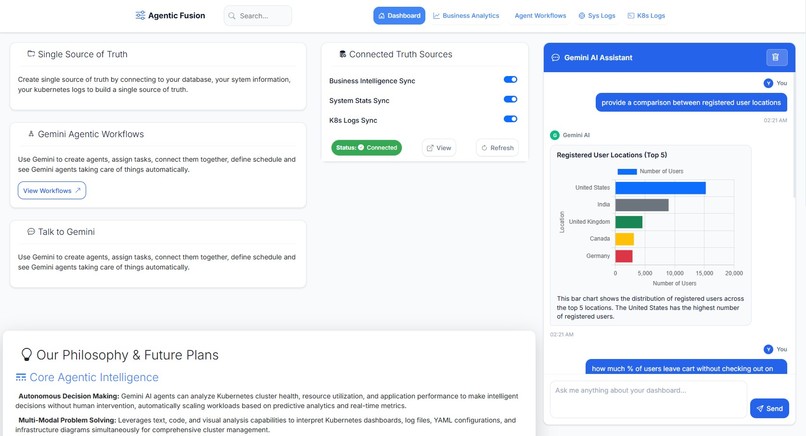Click the Our Philosophy & Future Plans heading
Screen dimensions: 806x436
pos(127,355)
